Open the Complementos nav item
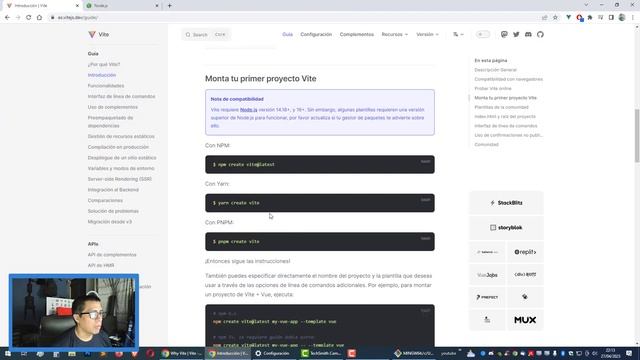The image size is (640, 360). coord(356,34)
